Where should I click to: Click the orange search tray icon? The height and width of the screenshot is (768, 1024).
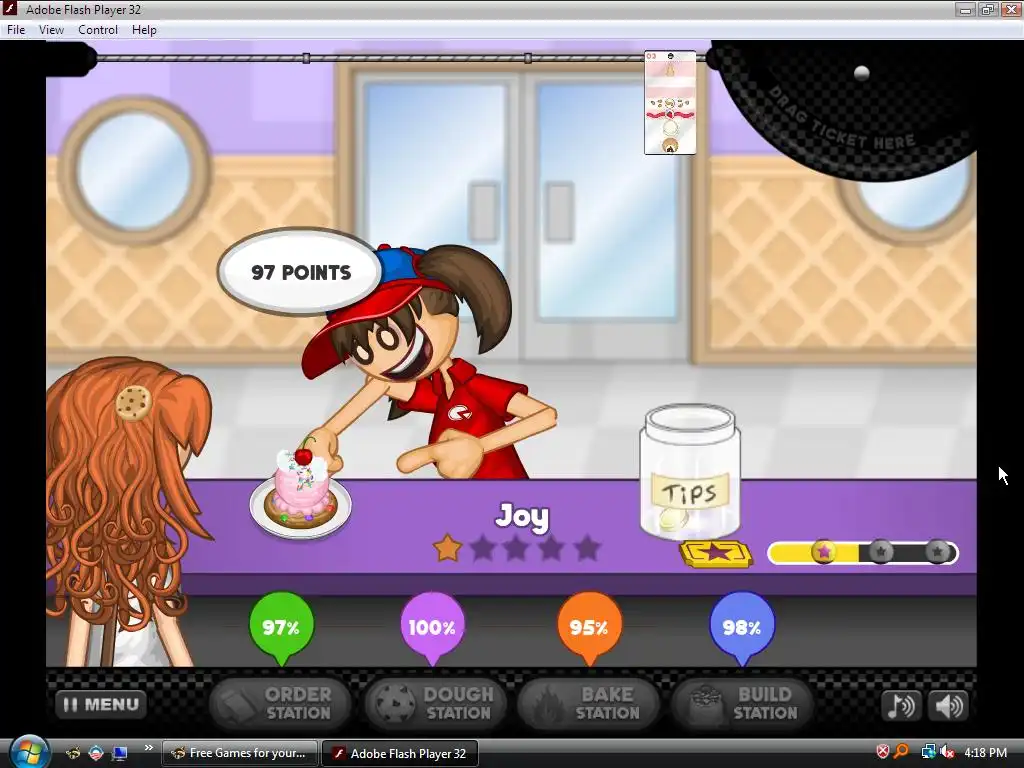902,752
